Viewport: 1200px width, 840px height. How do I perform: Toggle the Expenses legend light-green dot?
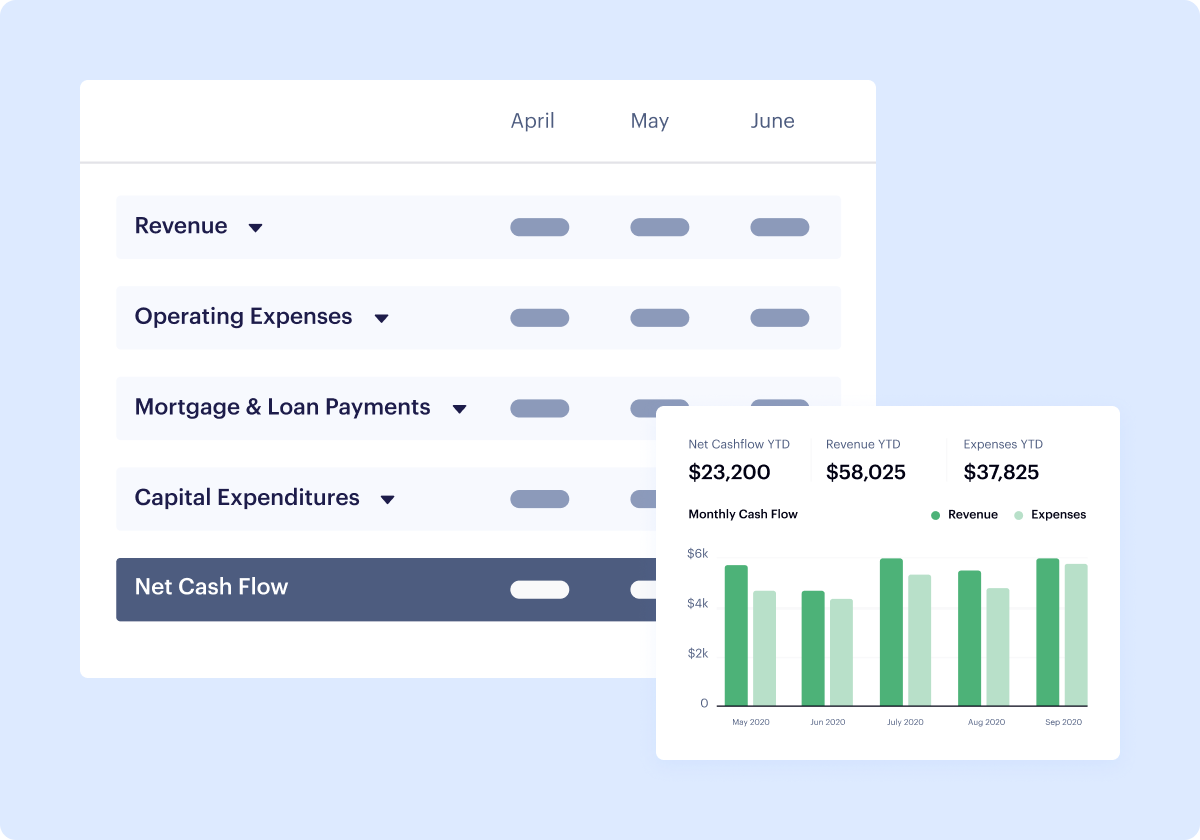[x=1019, y=515]
